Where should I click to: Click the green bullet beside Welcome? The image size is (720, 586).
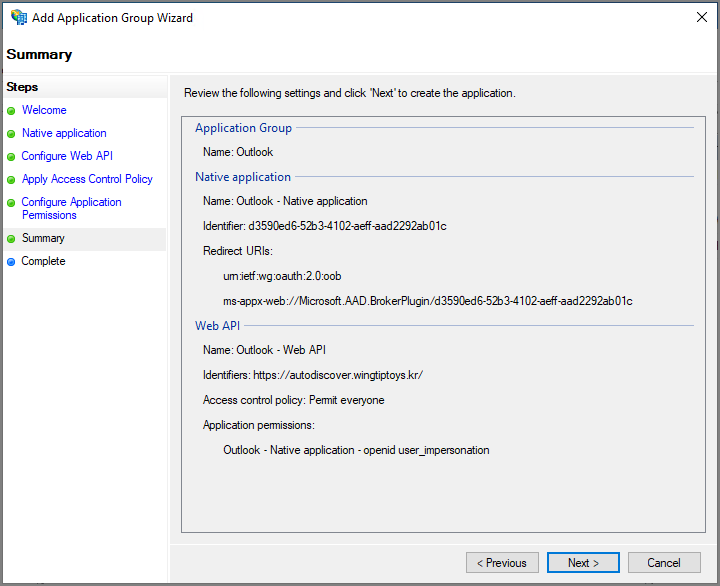11,111
